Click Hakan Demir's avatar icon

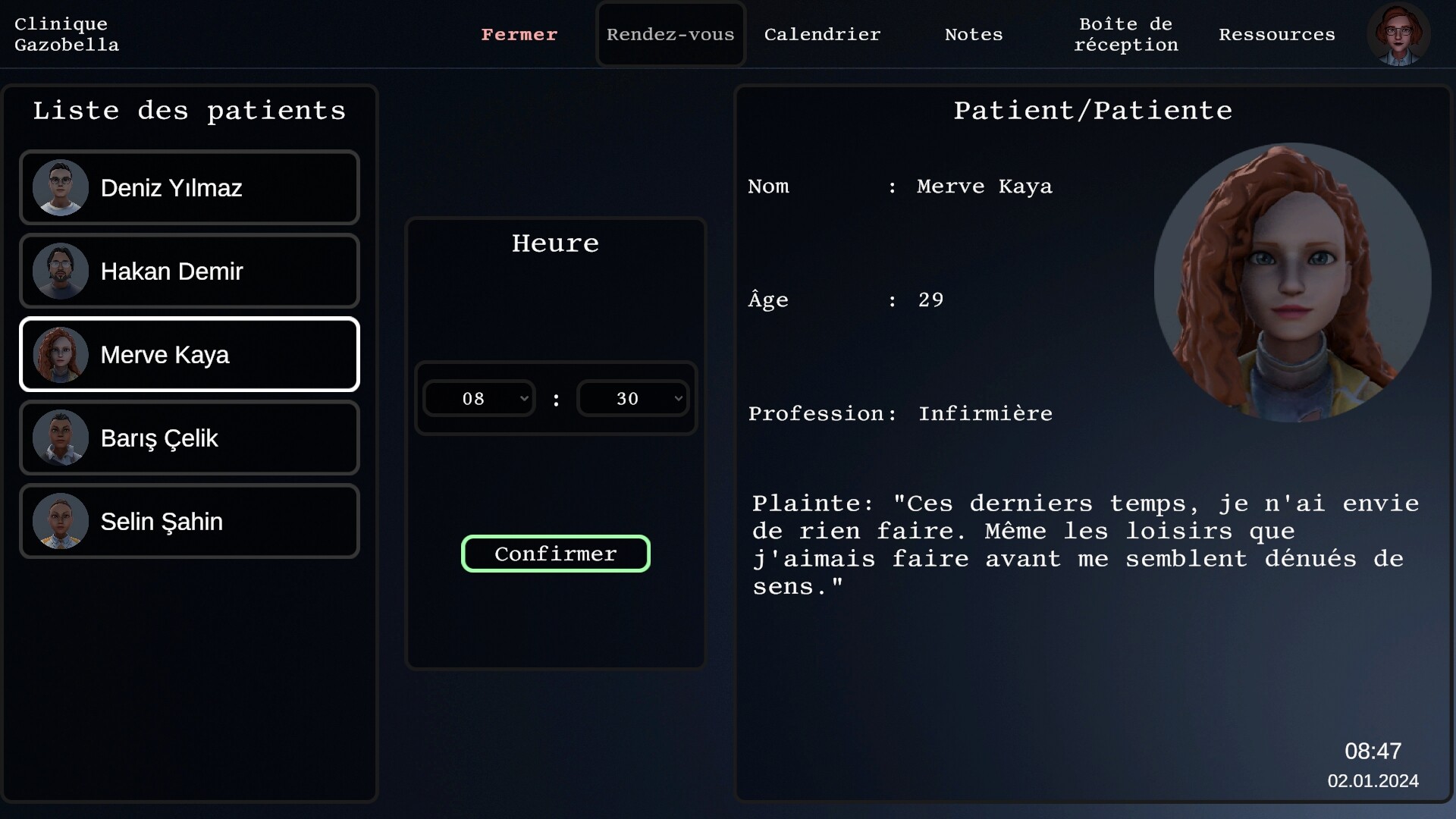(x=61, y=271)
